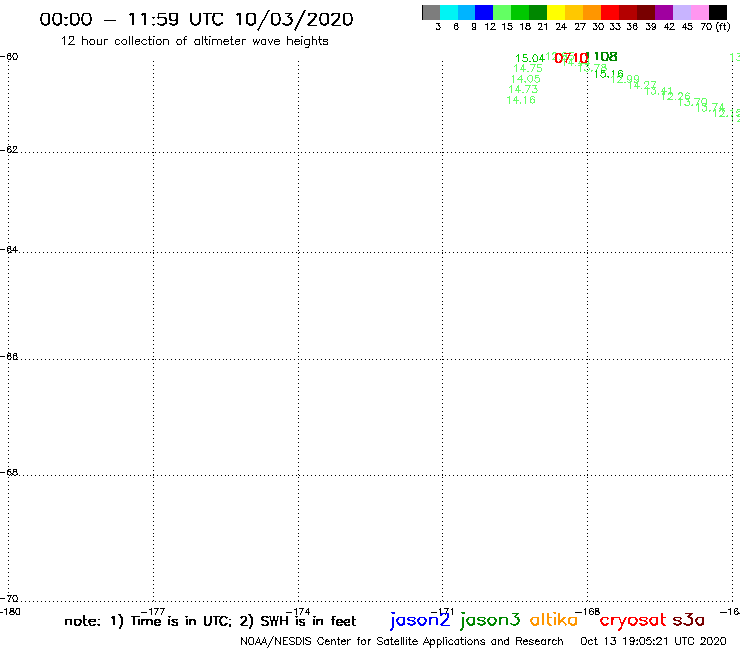Click the '00:00' start time in the title

point(66,19)
